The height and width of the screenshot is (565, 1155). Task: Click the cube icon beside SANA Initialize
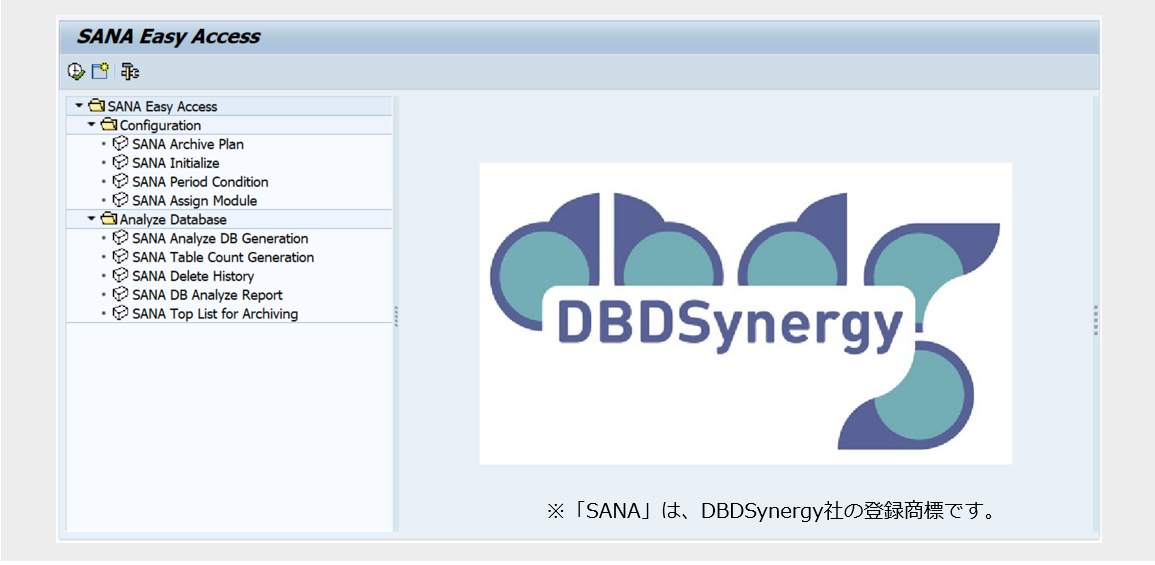pyautogui.click(x=120, y=163)
